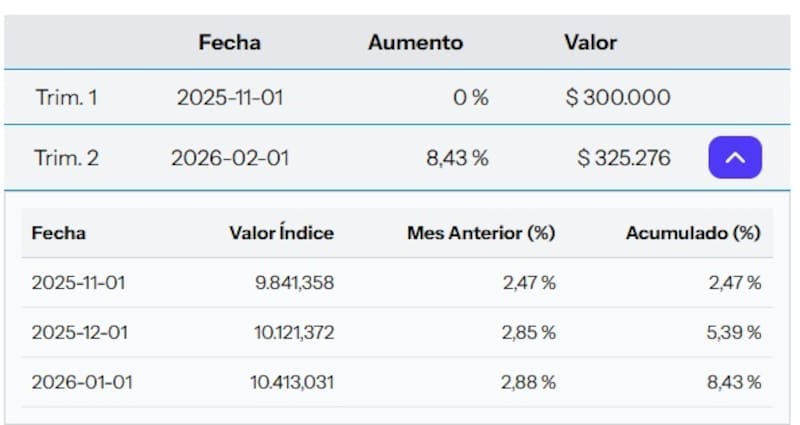Click the Valor Índice column header
800x425 pixels.
(281, 233)
